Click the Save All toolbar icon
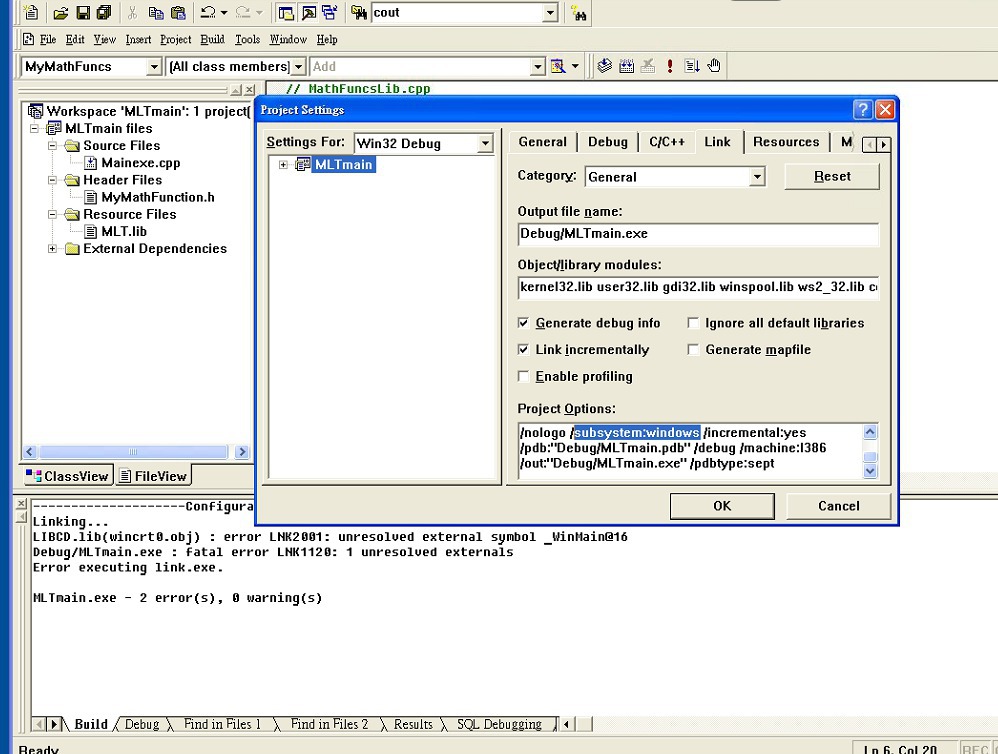Screen dimensions: 998x754 click(x=103, y=13)
